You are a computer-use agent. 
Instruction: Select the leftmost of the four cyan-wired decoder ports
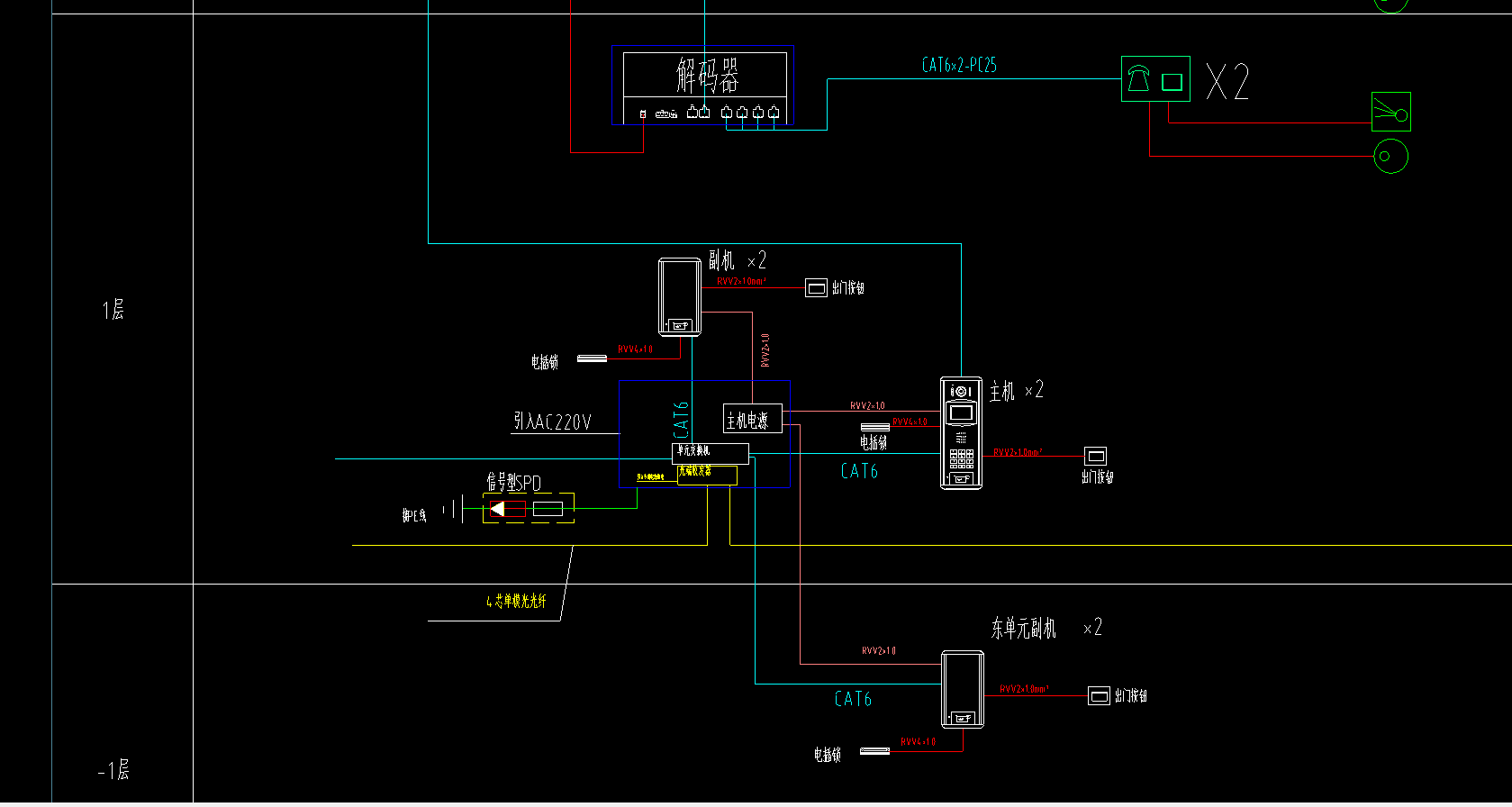tap(727, 113)
